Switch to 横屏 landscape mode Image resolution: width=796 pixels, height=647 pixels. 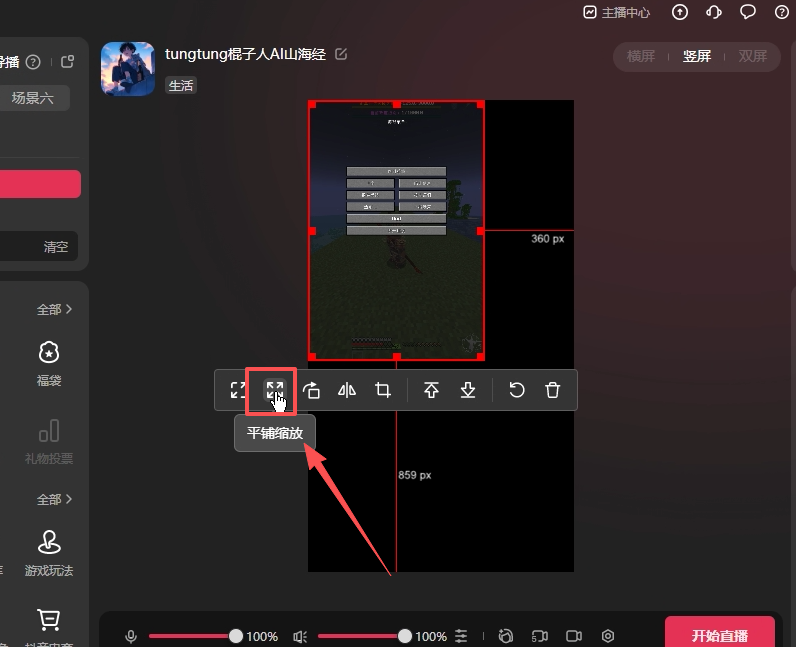641,56
